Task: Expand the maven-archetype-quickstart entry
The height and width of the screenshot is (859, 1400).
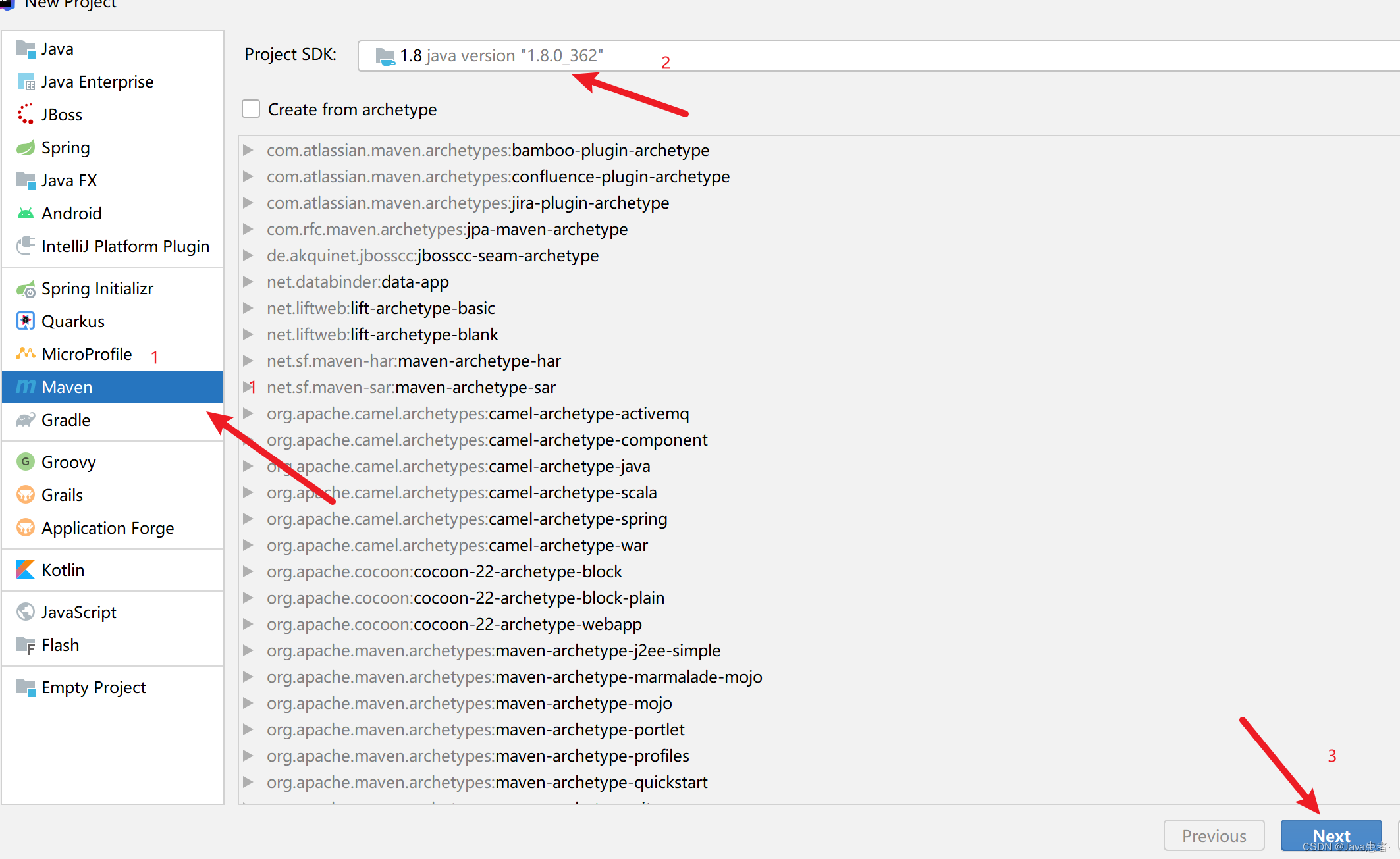Action: click(248, 782)
